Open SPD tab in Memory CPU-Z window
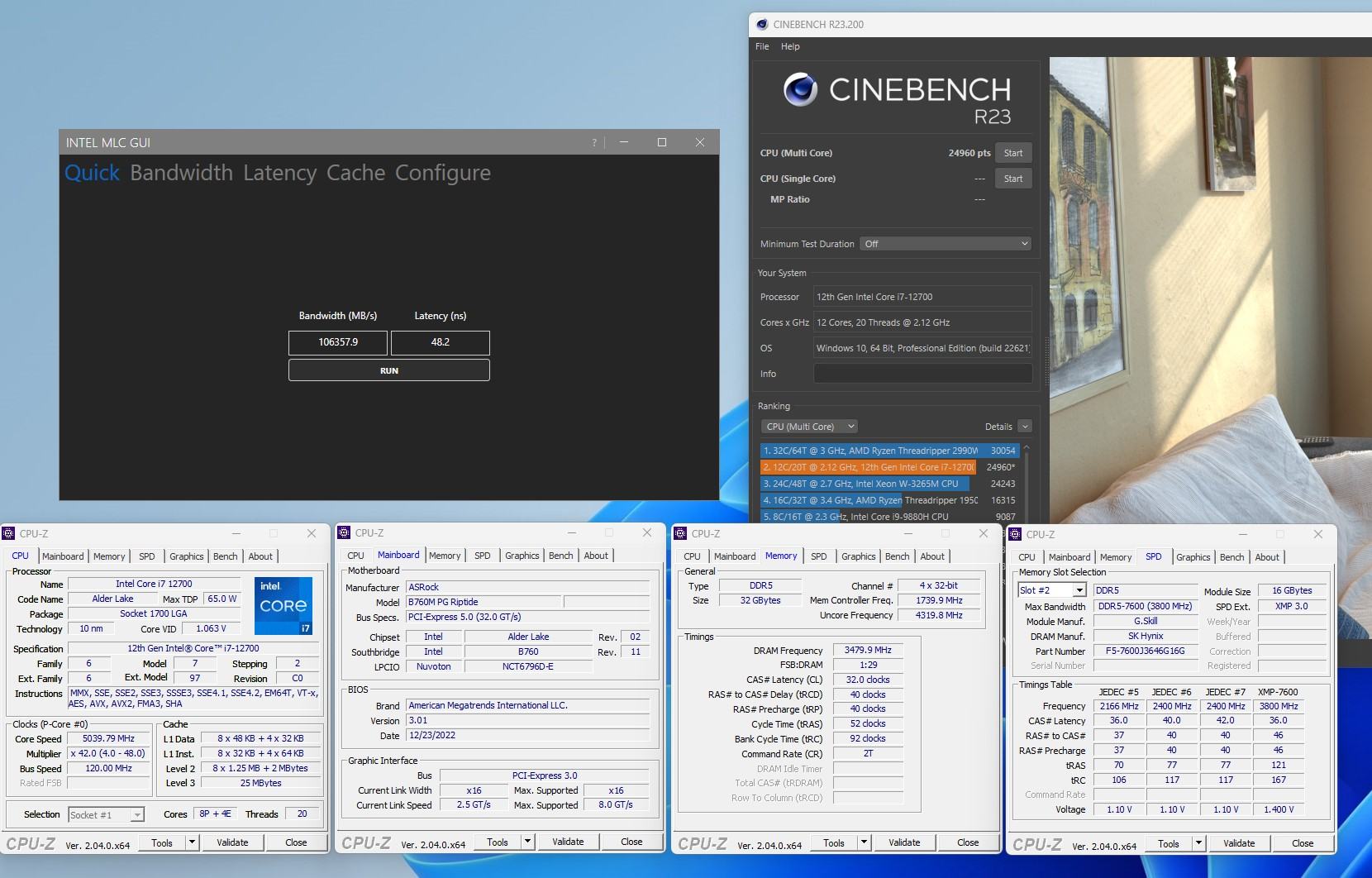The width and height of the screenshot is (1372, 878). tap(818, 556)
